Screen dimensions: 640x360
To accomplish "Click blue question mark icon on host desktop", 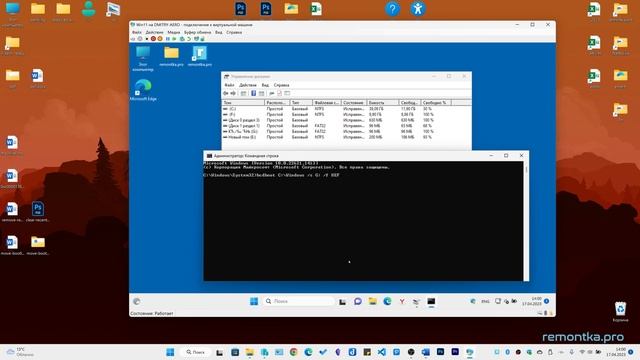I will 392,9.
